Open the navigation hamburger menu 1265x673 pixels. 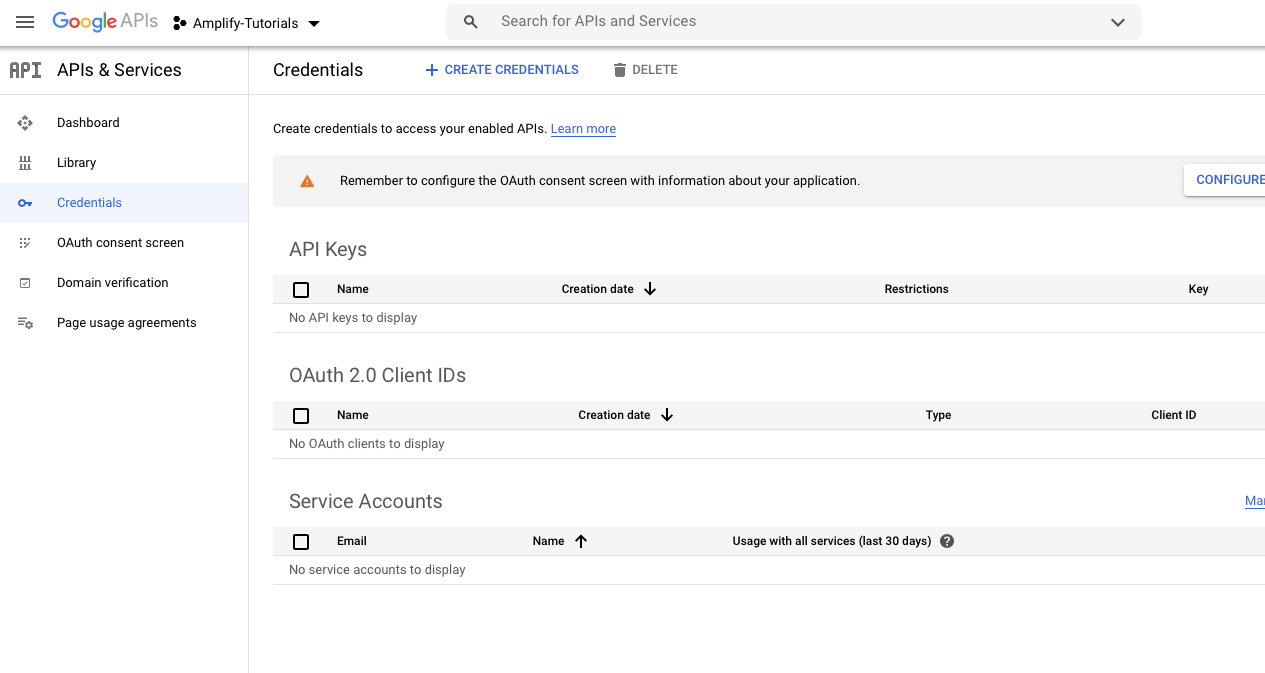pos(25,22)
